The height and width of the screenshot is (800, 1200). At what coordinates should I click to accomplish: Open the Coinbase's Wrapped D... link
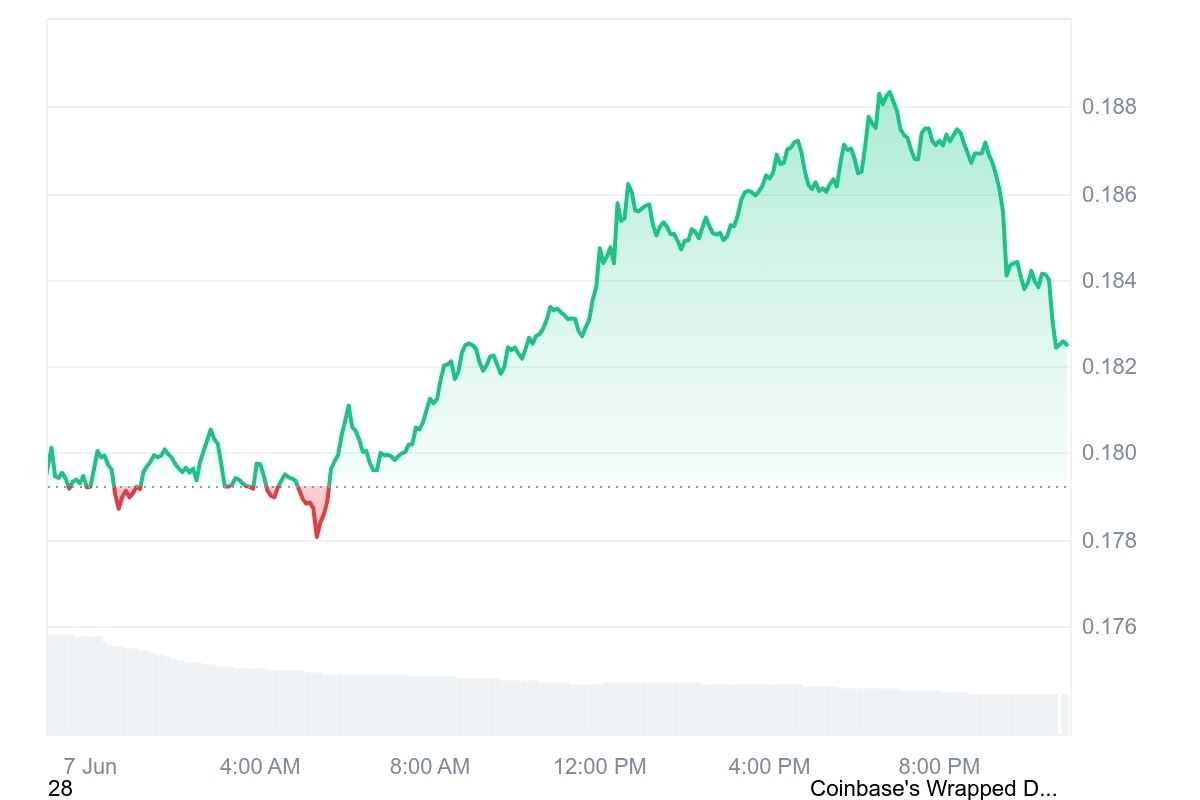tap(933, 789)
